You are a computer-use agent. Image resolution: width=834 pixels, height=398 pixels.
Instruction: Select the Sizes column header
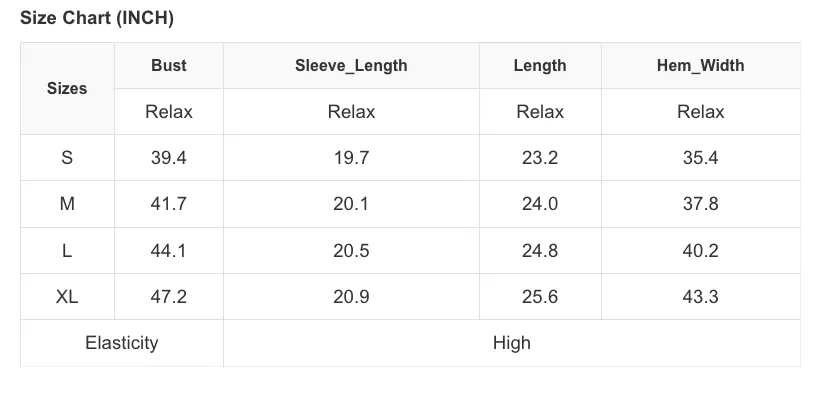(x=67, y=88)
